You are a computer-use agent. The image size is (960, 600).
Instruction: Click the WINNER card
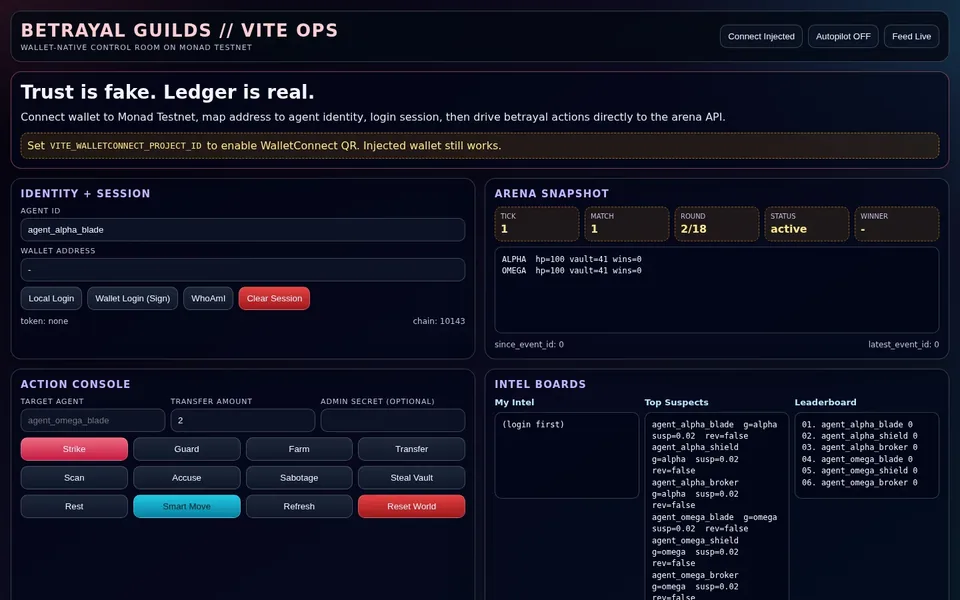point(896,223)
